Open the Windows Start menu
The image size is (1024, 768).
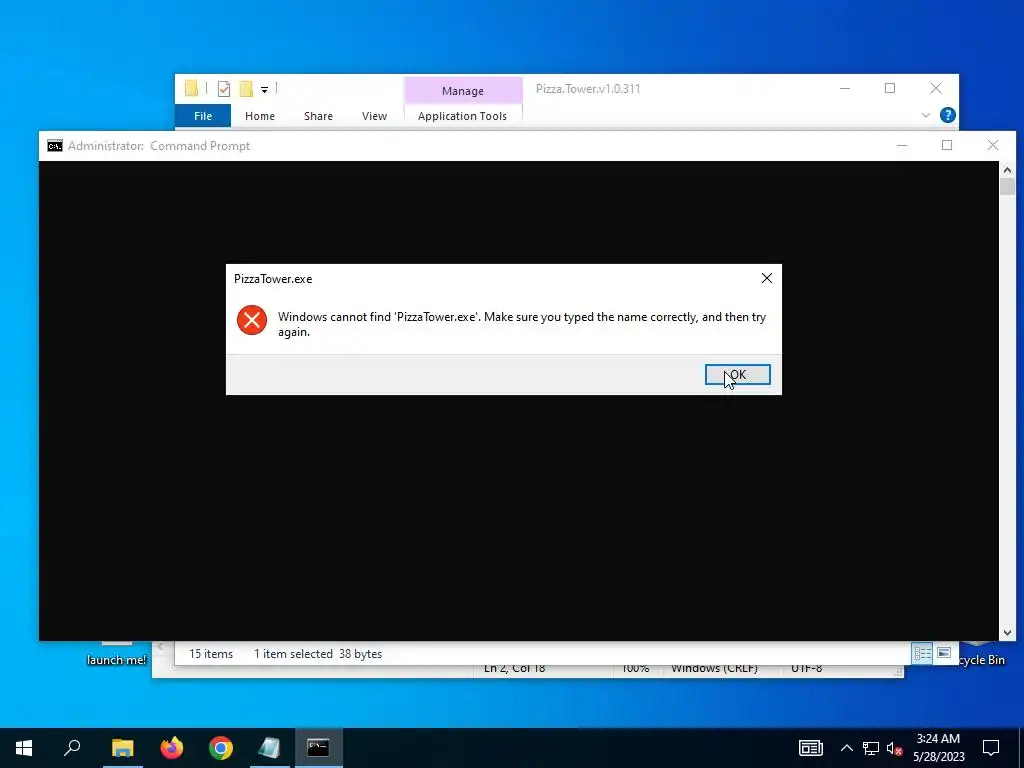(24, 748)
